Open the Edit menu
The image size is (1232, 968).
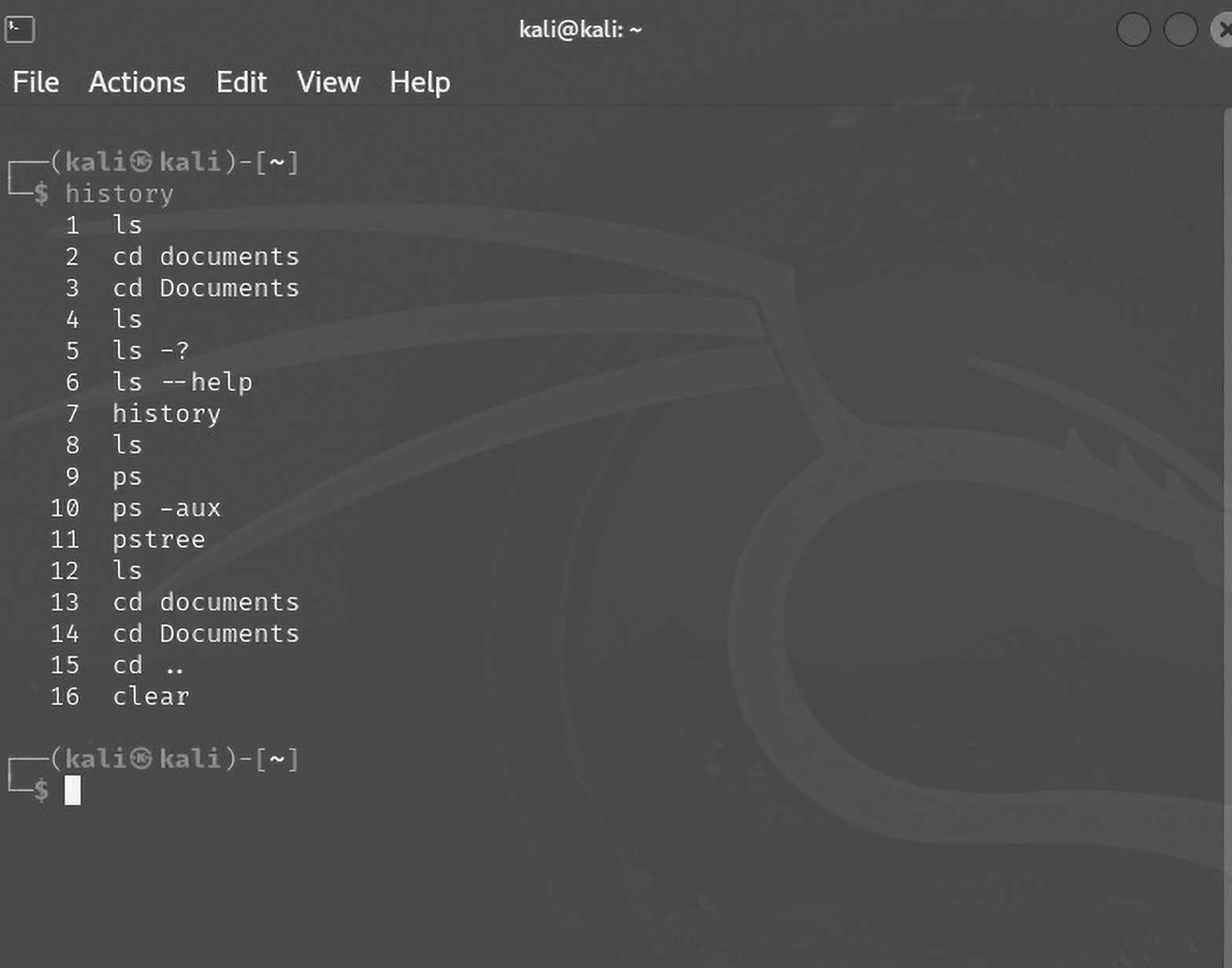tap(241, 82)
